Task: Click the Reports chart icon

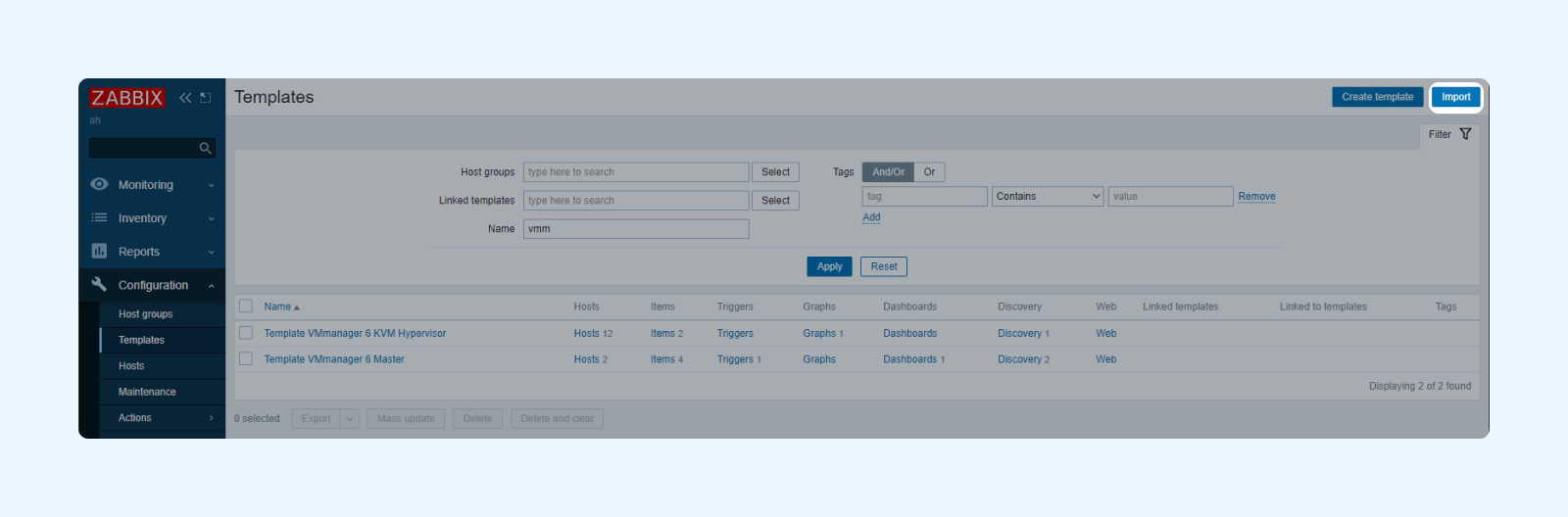Action: [x=99, y=251]
